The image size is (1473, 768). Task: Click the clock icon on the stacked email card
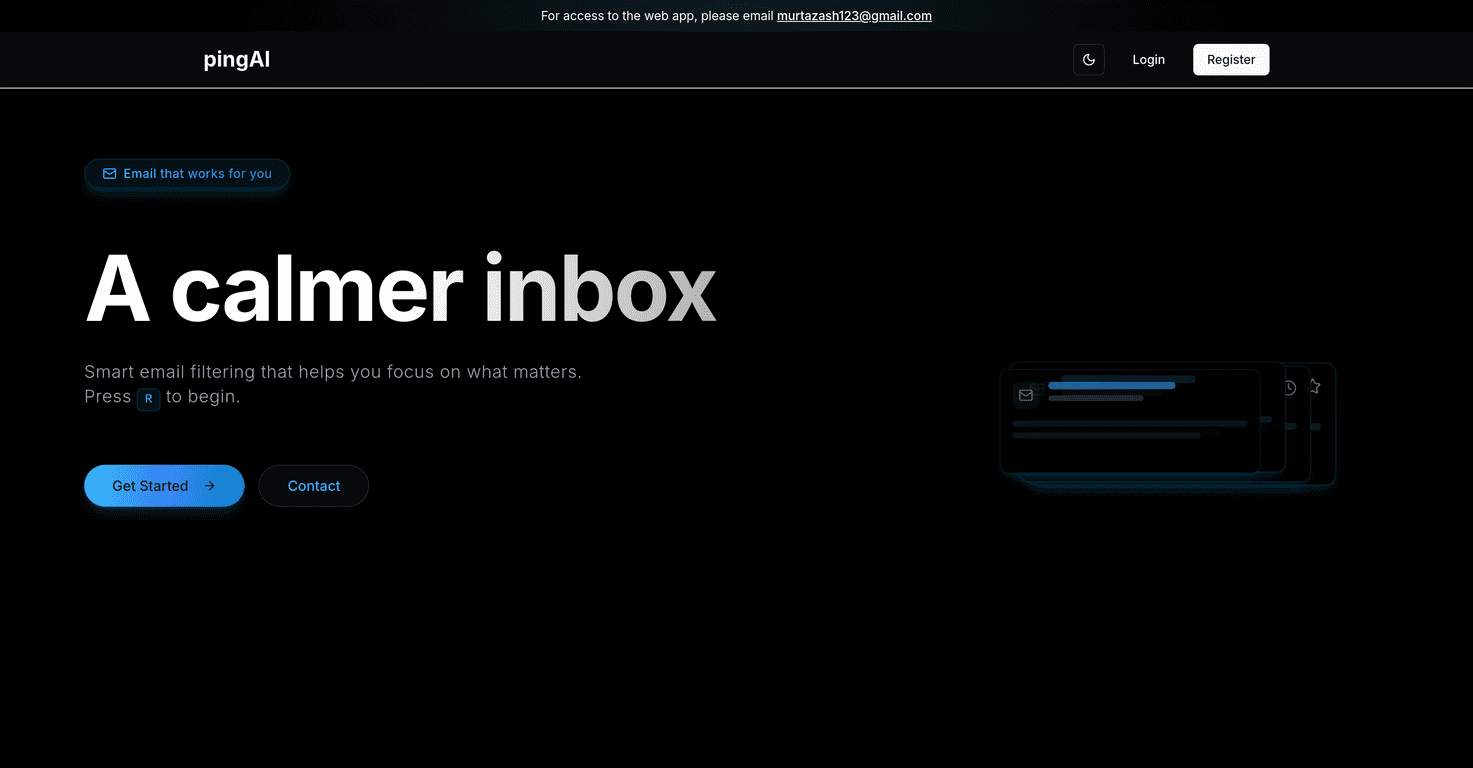[x=1289, y=387]
